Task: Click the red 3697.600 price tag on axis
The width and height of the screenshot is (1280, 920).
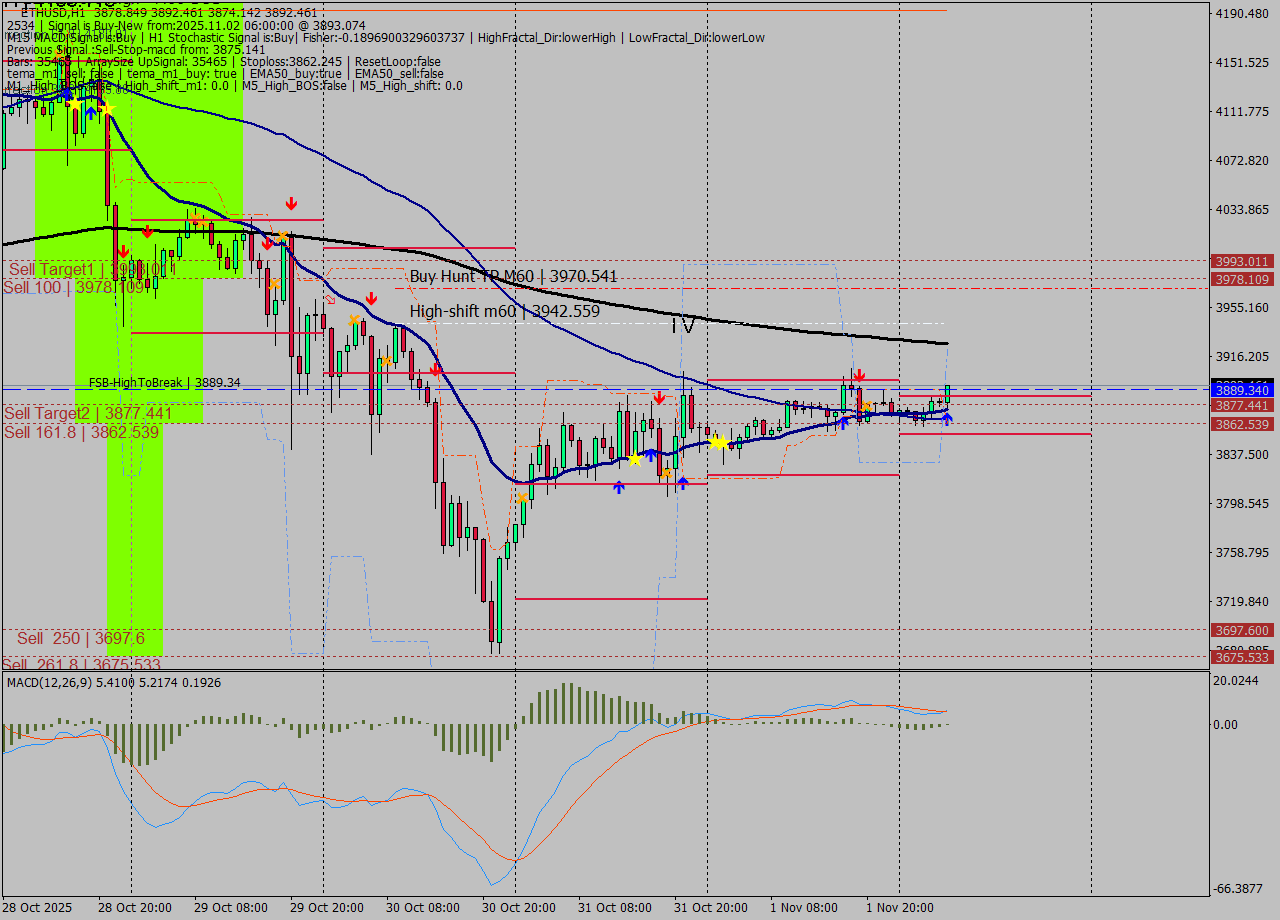Action: 1241,630
